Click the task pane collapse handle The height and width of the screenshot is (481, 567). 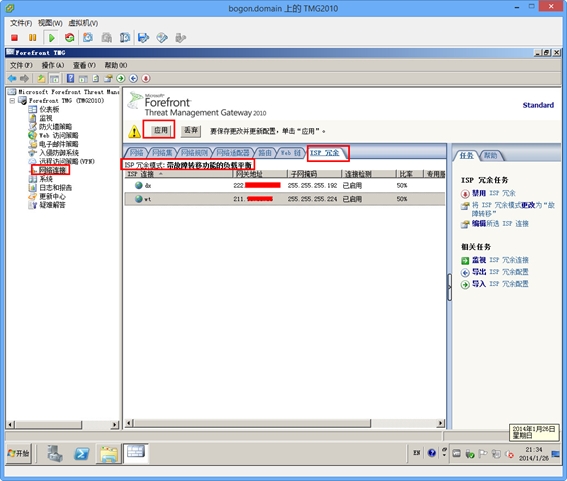[449, 288]
